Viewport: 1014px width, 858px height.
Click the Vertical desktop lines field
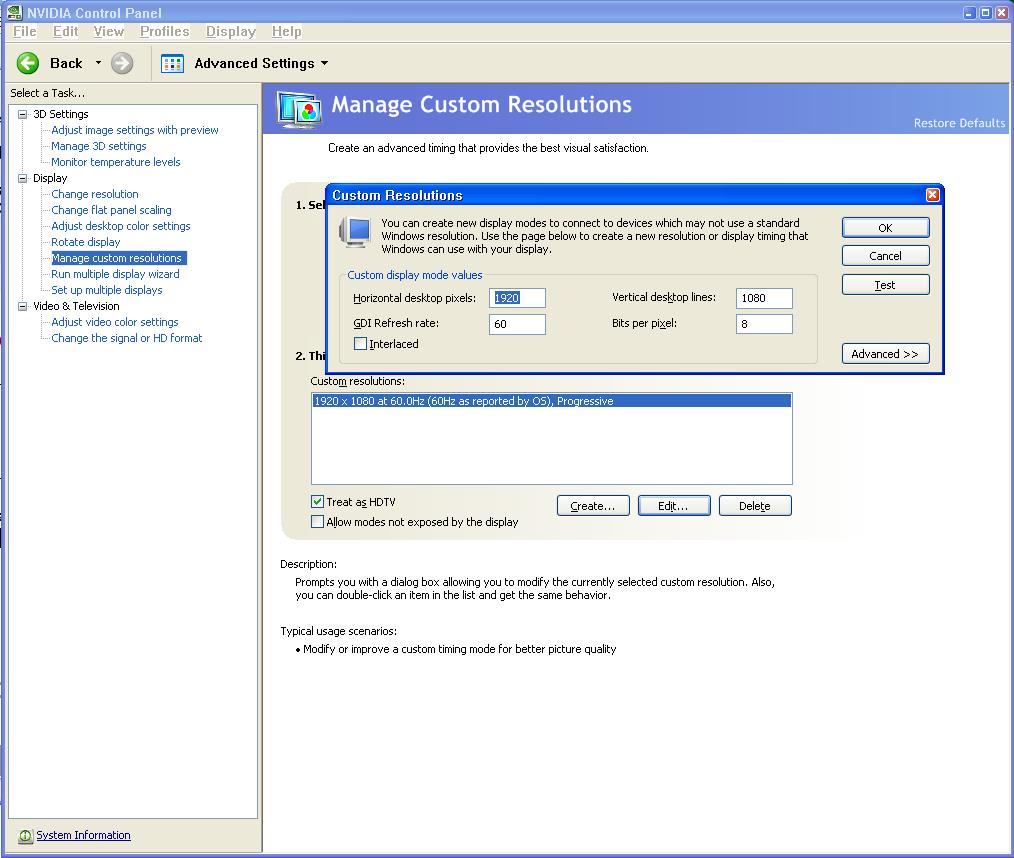[x=764, y=298]
